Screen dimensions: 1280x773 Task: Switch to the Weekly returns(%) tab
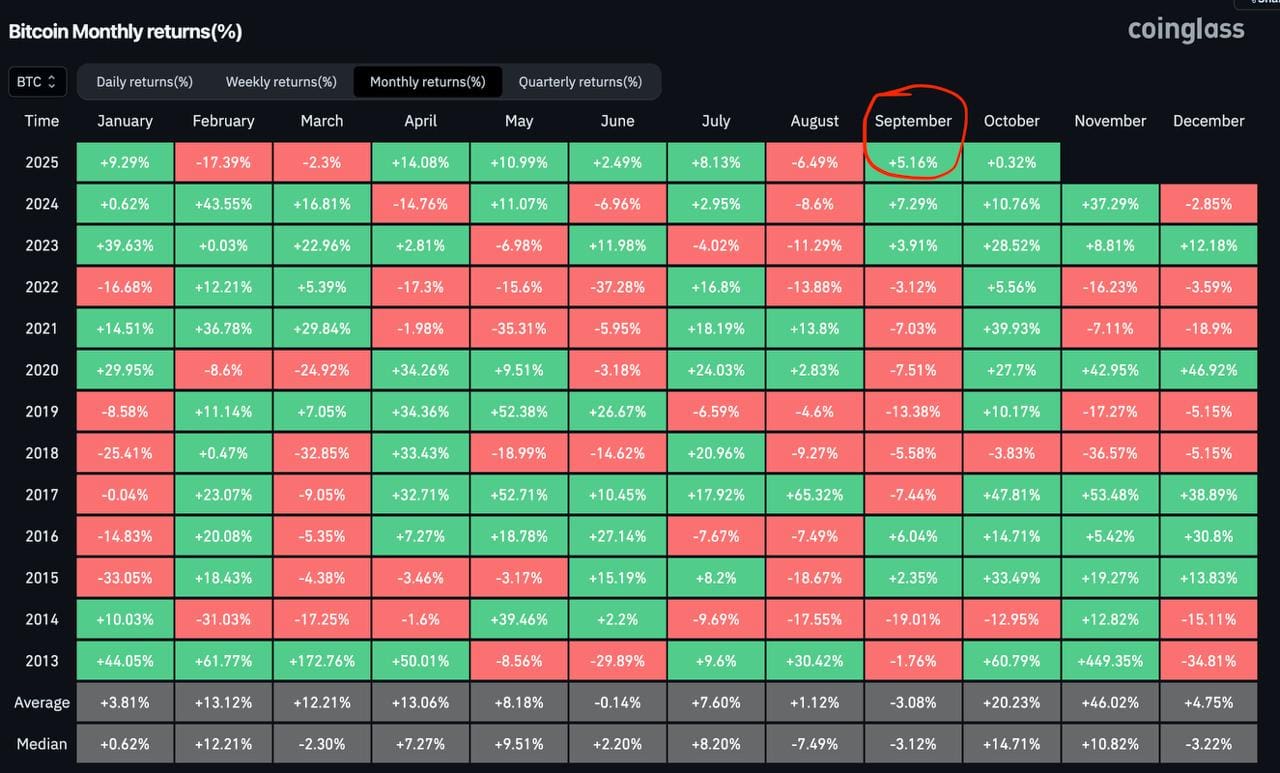tap(281, 81)
